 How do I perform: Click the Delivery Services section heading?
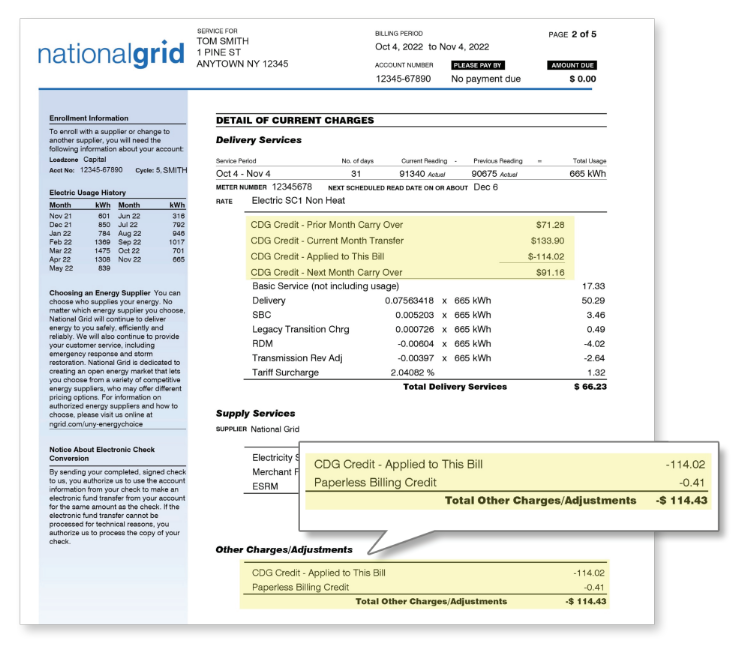(258, 140)
